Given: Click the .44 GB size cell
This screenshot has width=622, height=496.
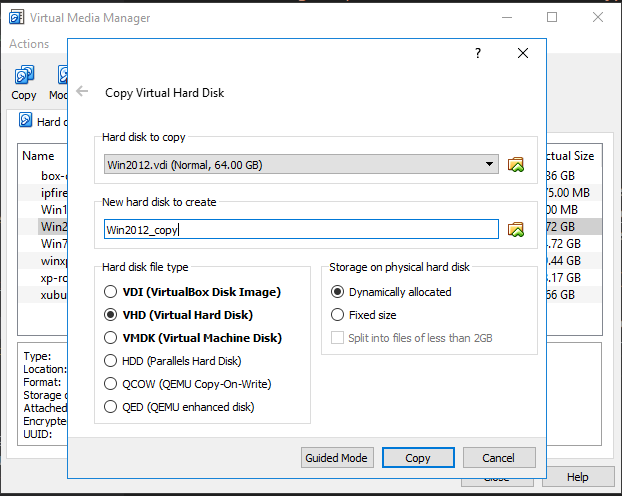Looking at the screenshot, I should [564, 261].
